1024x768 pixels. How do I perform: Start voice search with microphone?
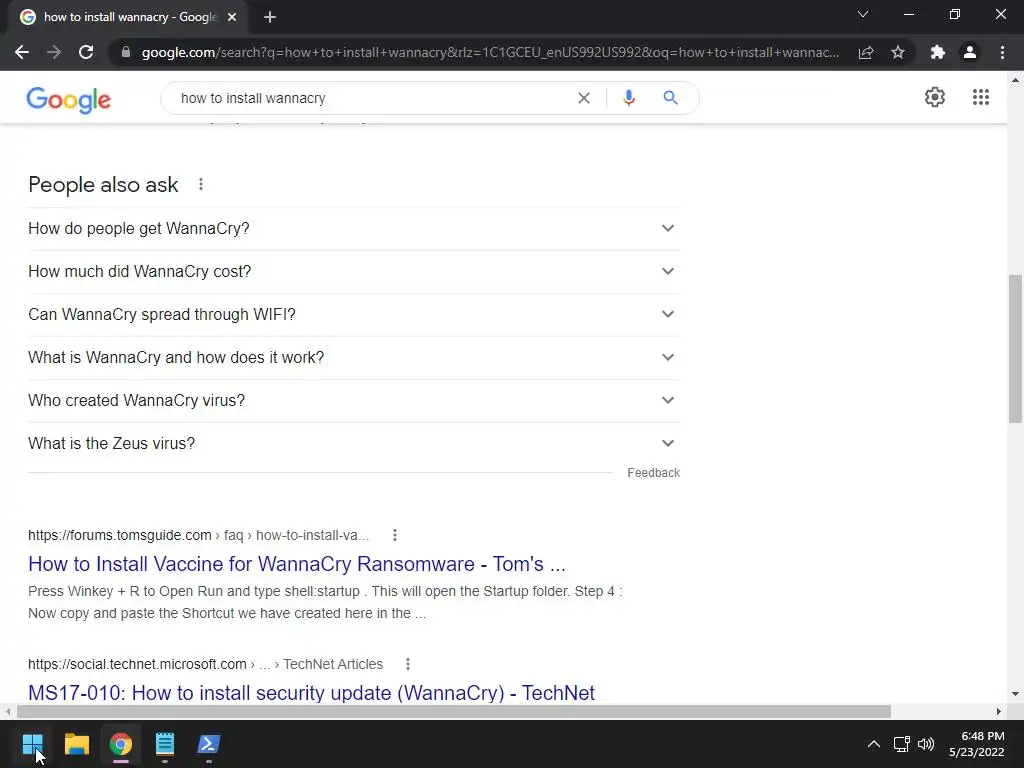pos(629,98)
